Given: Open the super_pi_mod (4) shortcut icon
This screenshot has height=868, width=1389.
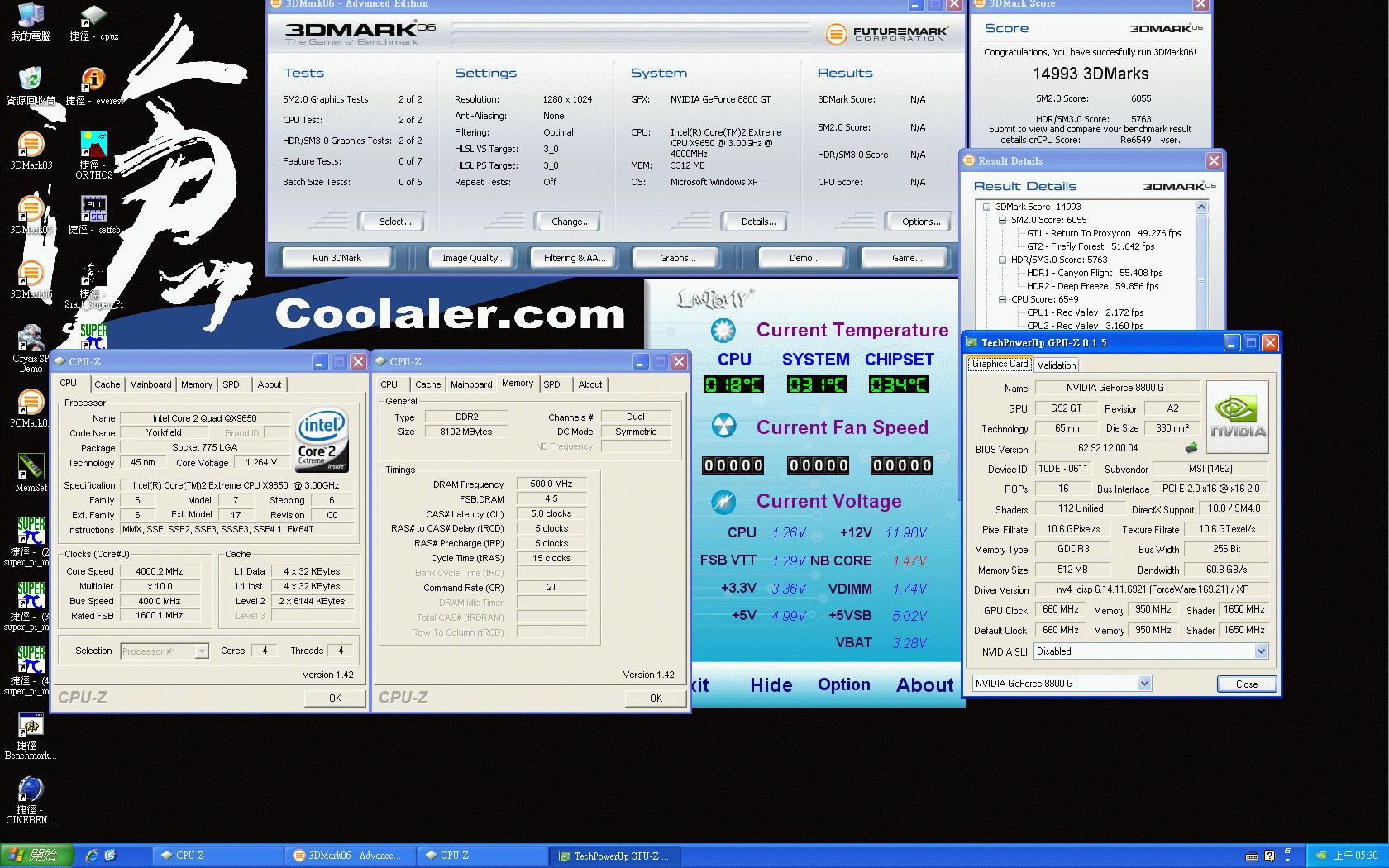Looking at the screenshot, I should (31, 671).
